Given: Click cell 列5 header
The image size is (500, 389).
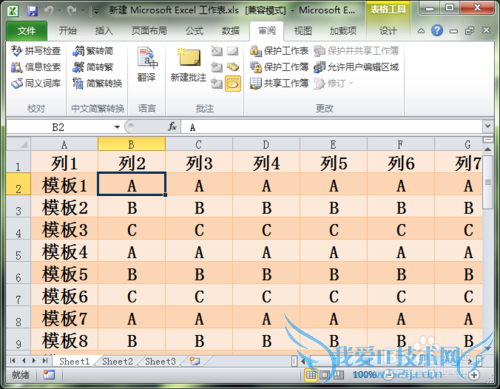Looking at the screenshot, I should (x=333, y=163).
